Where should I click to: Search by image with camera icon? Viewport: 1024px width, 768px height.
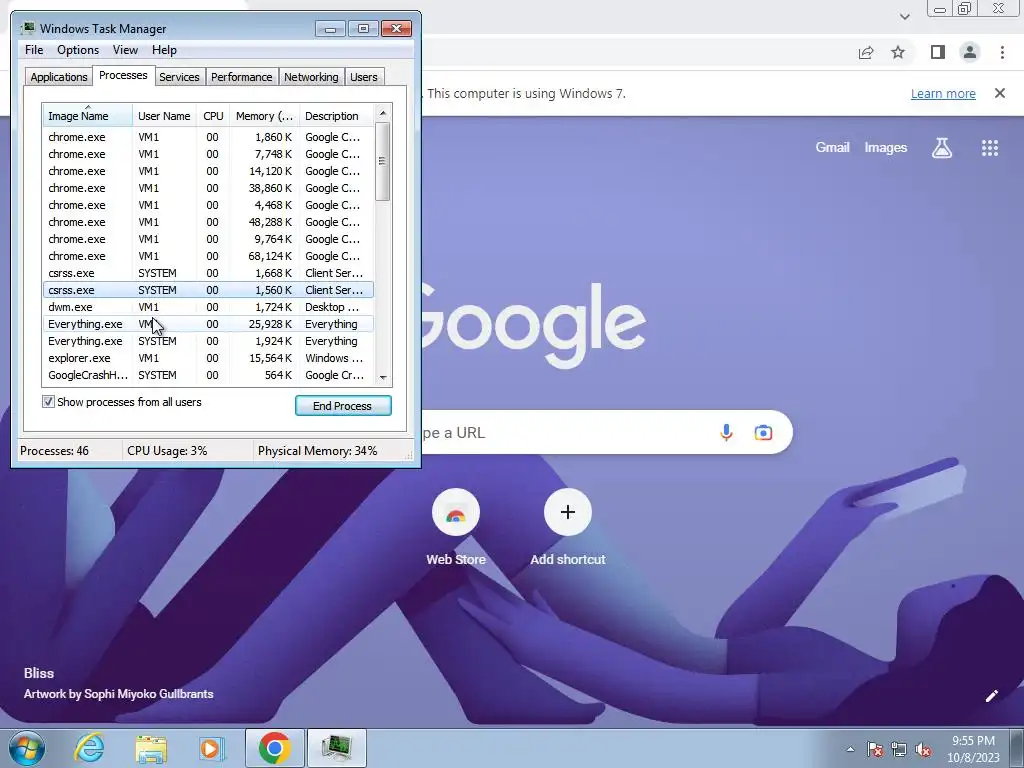763,432
